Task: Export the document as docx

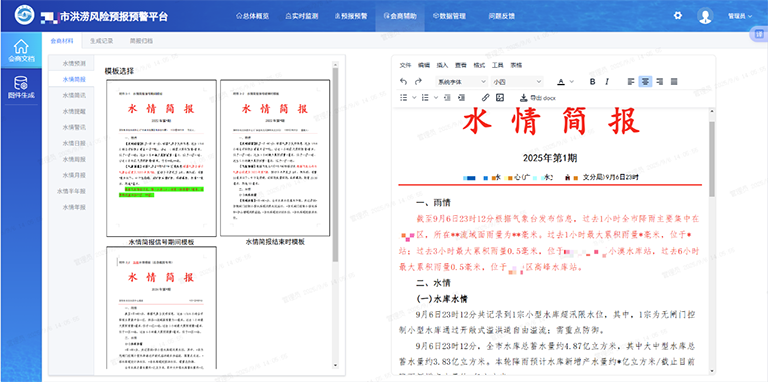Action: tap(537, 97)
